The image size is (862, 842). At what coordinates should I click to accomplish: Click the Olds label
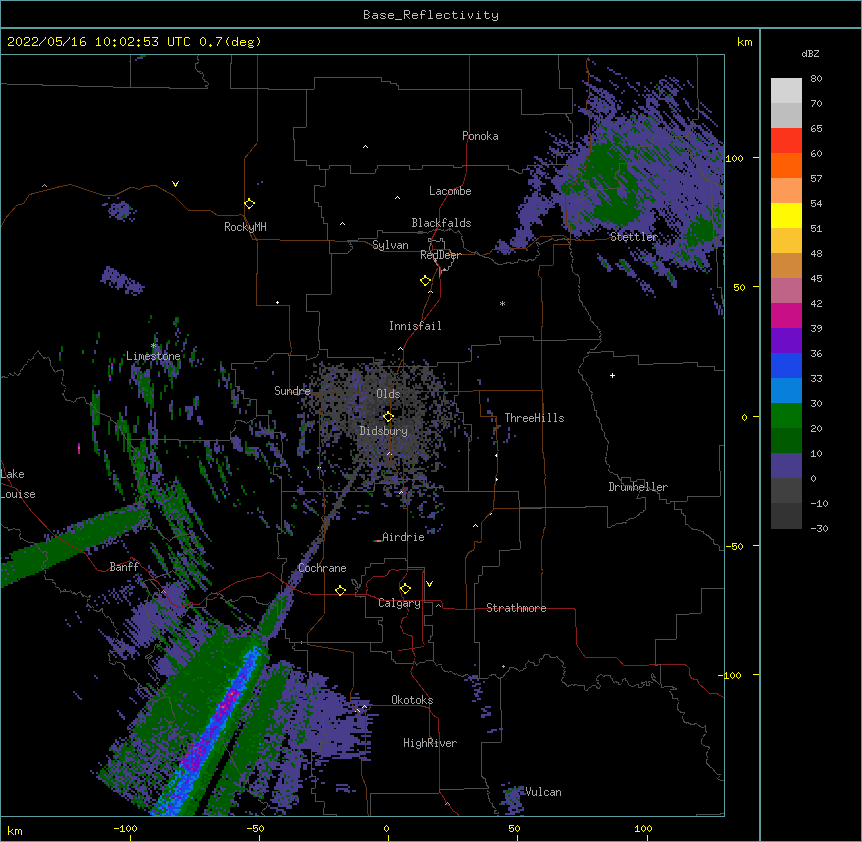tap(388, 394)
